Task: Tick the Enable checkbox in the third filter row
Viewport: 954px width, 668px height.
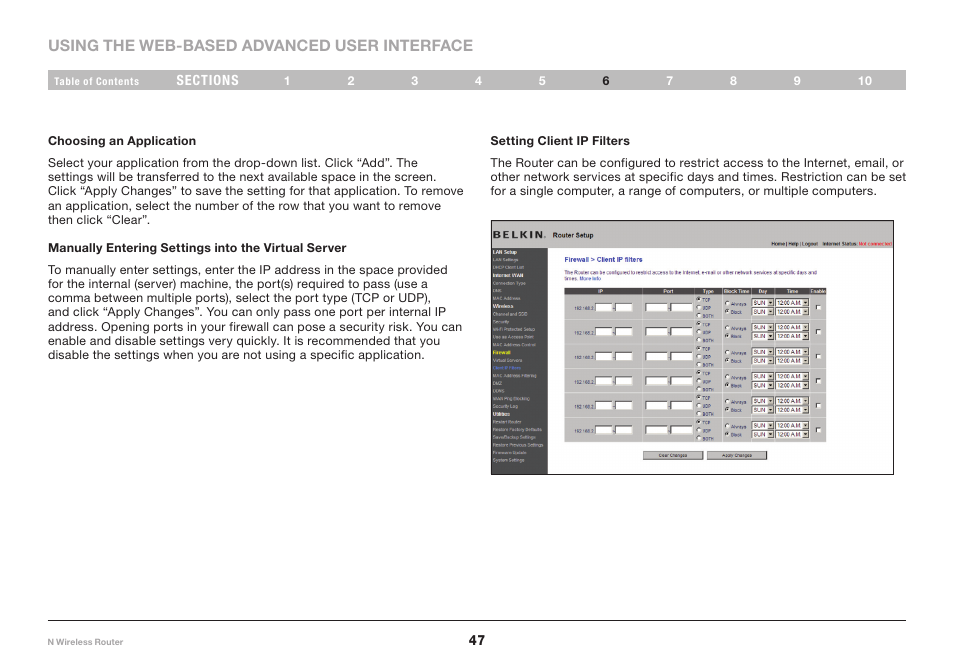Action: tap(818, 357)
